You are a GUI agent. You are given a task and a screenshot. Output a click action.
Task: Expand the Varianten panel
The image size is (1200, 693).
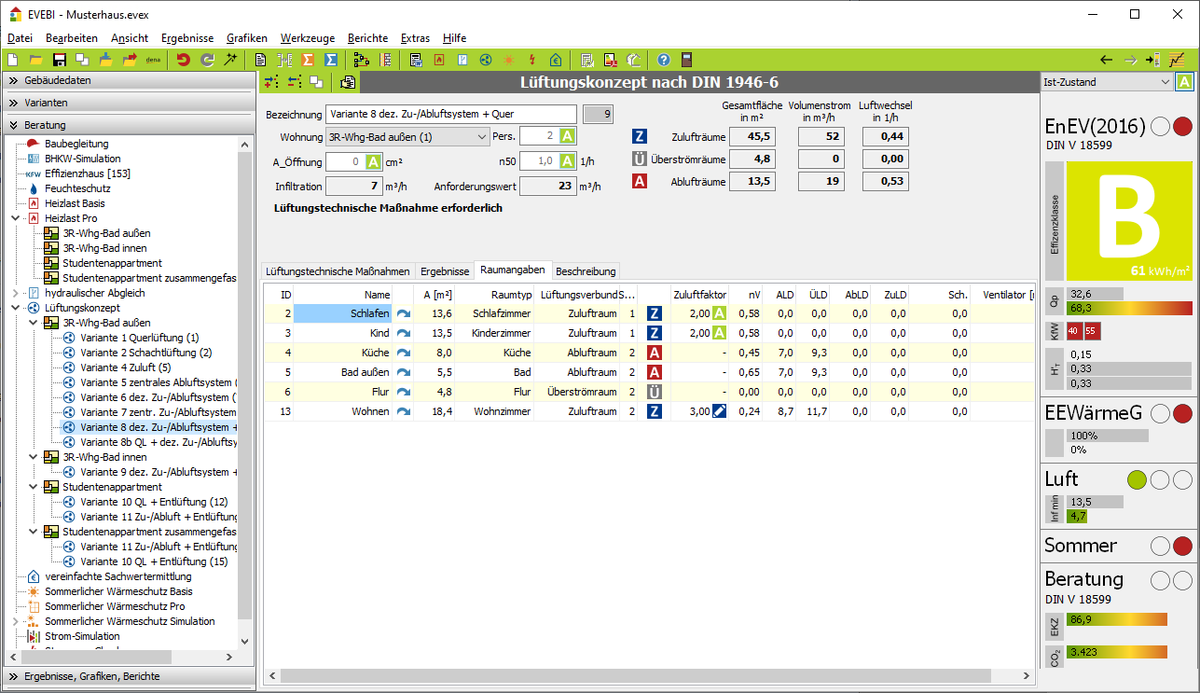[x=128, y=103]
